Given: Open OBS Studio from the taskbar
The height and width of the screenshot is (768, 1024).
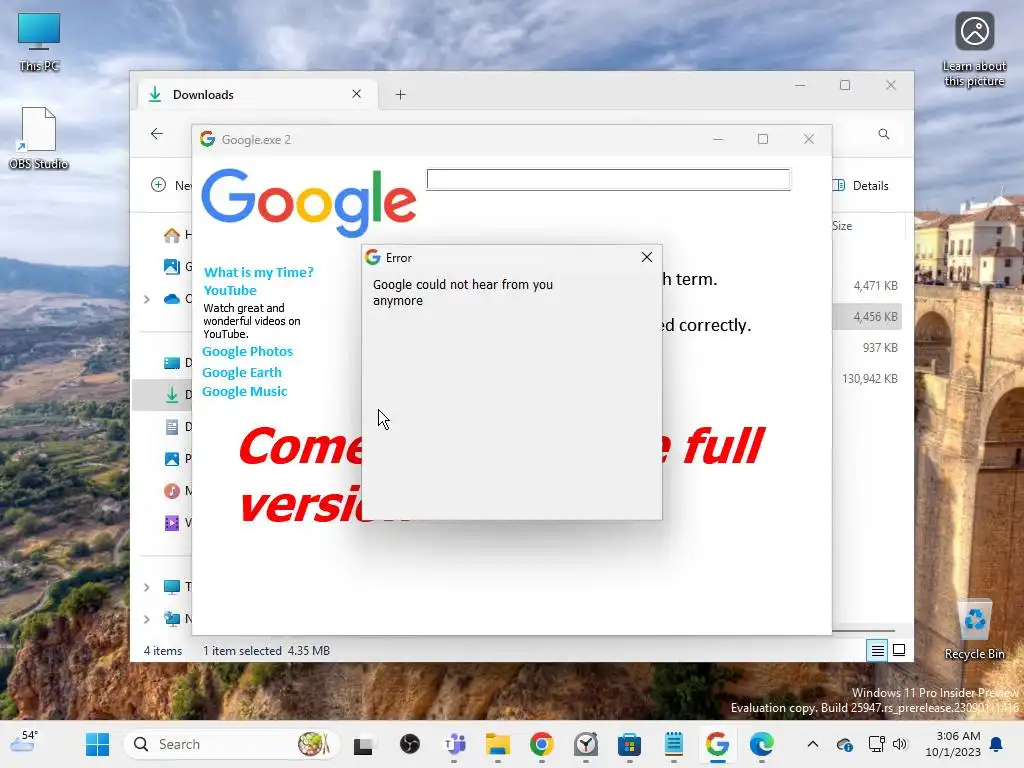Looking at the screenshot, I should click(x=409, y=744).
